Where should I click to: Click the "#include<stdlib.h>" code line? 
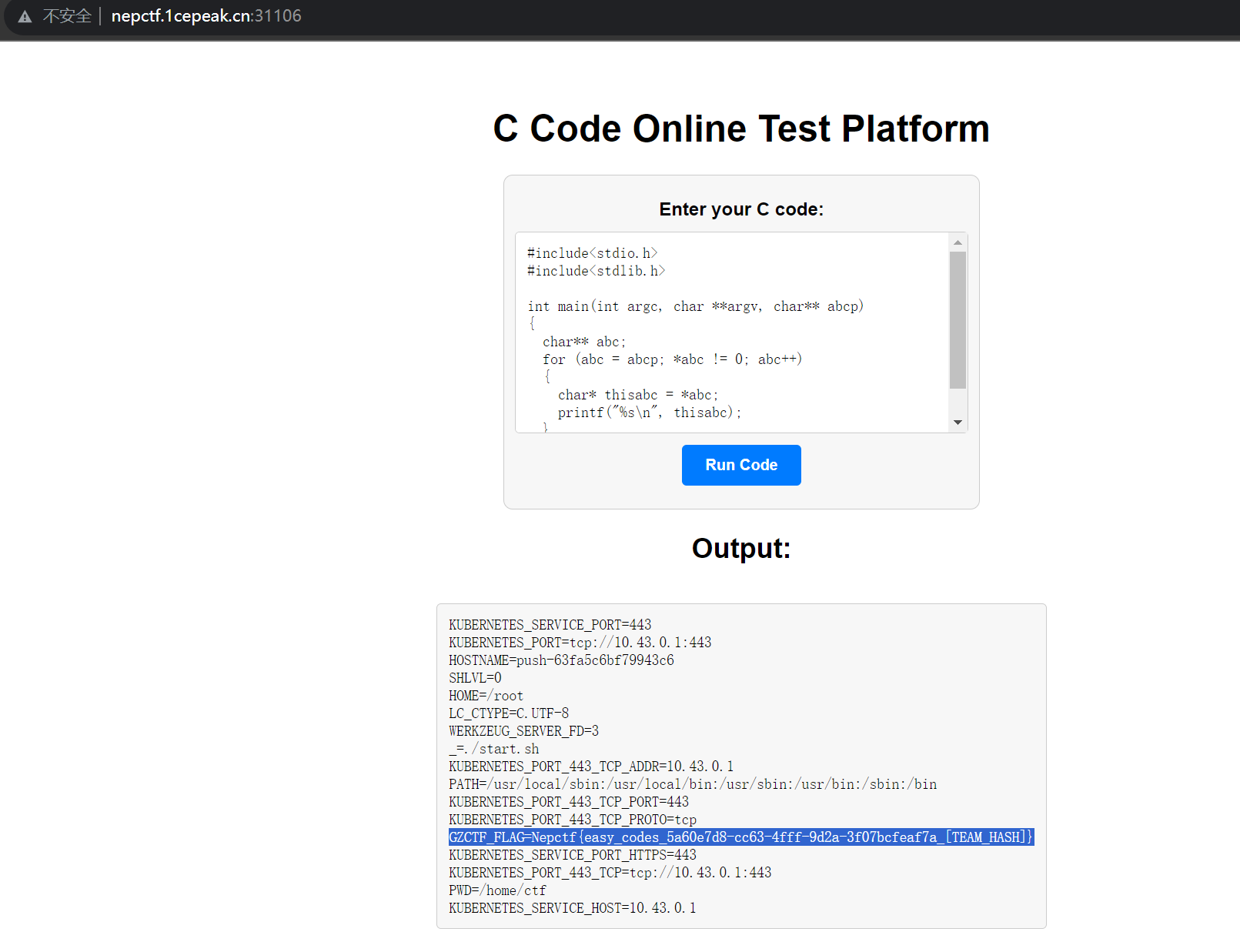pyautogui.click(x=596, y=271)
